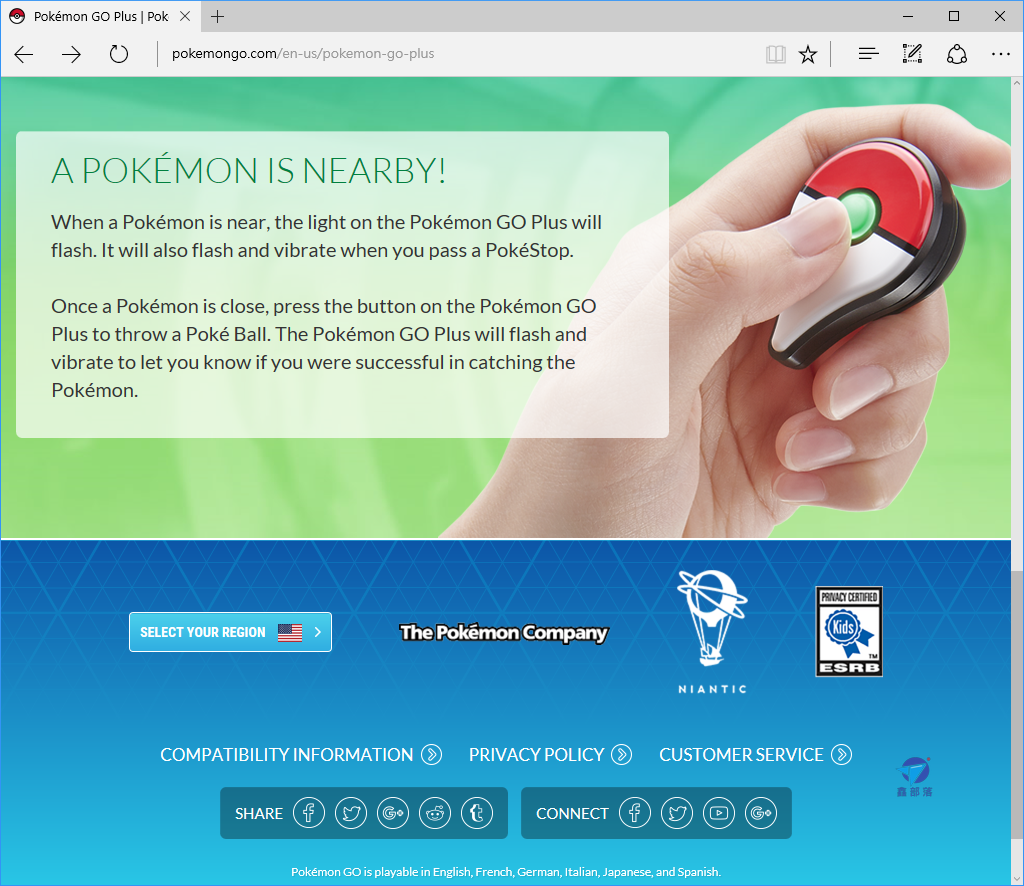Open the Hub (favorites and history) icon
This screenshot has height=886, width=1024.
click(868, 54)
